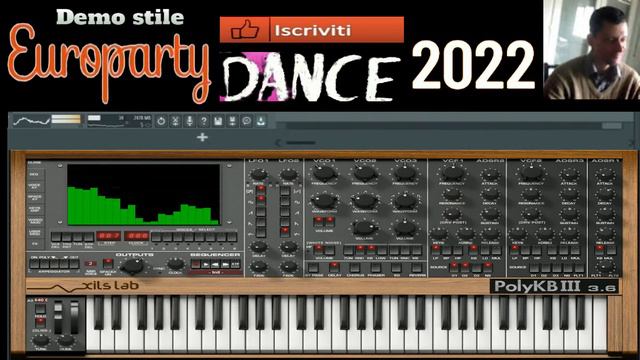Click the bottom-left arrow beside the display
The height and width of the screenshot is (360, 640).
(60, 222)
